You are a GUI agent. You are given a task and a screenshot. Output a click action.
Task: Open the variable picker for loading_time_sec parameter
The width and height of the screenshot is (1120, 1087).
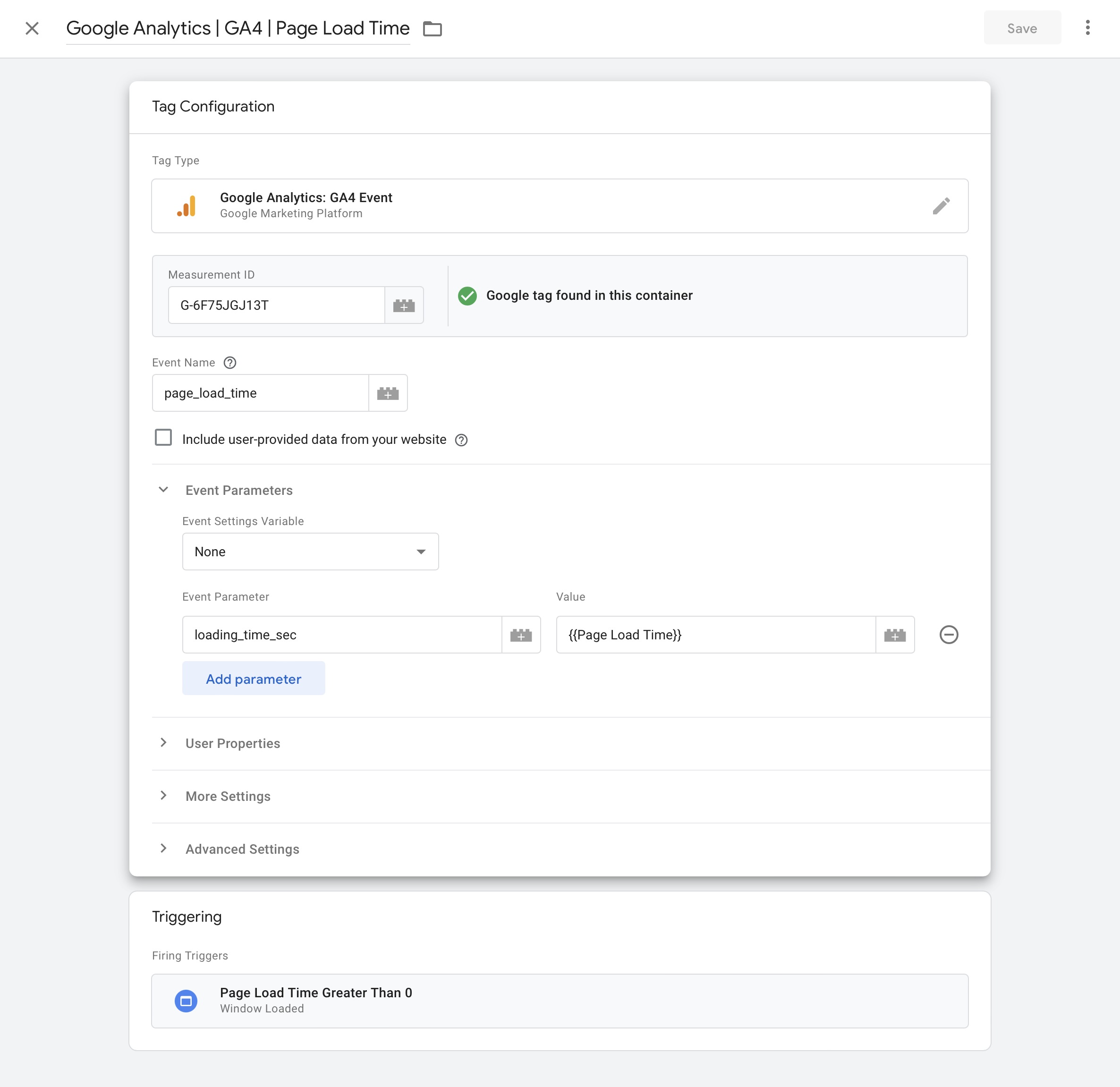[521, 634]
